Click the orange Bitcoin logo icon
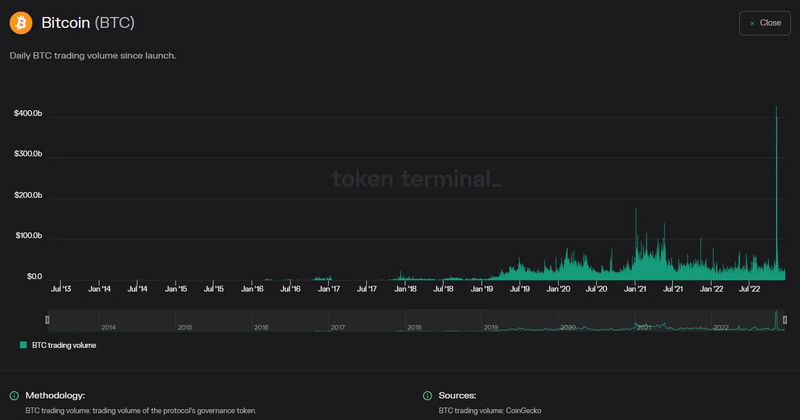800x420 pixels. click(x=20, y=22)
